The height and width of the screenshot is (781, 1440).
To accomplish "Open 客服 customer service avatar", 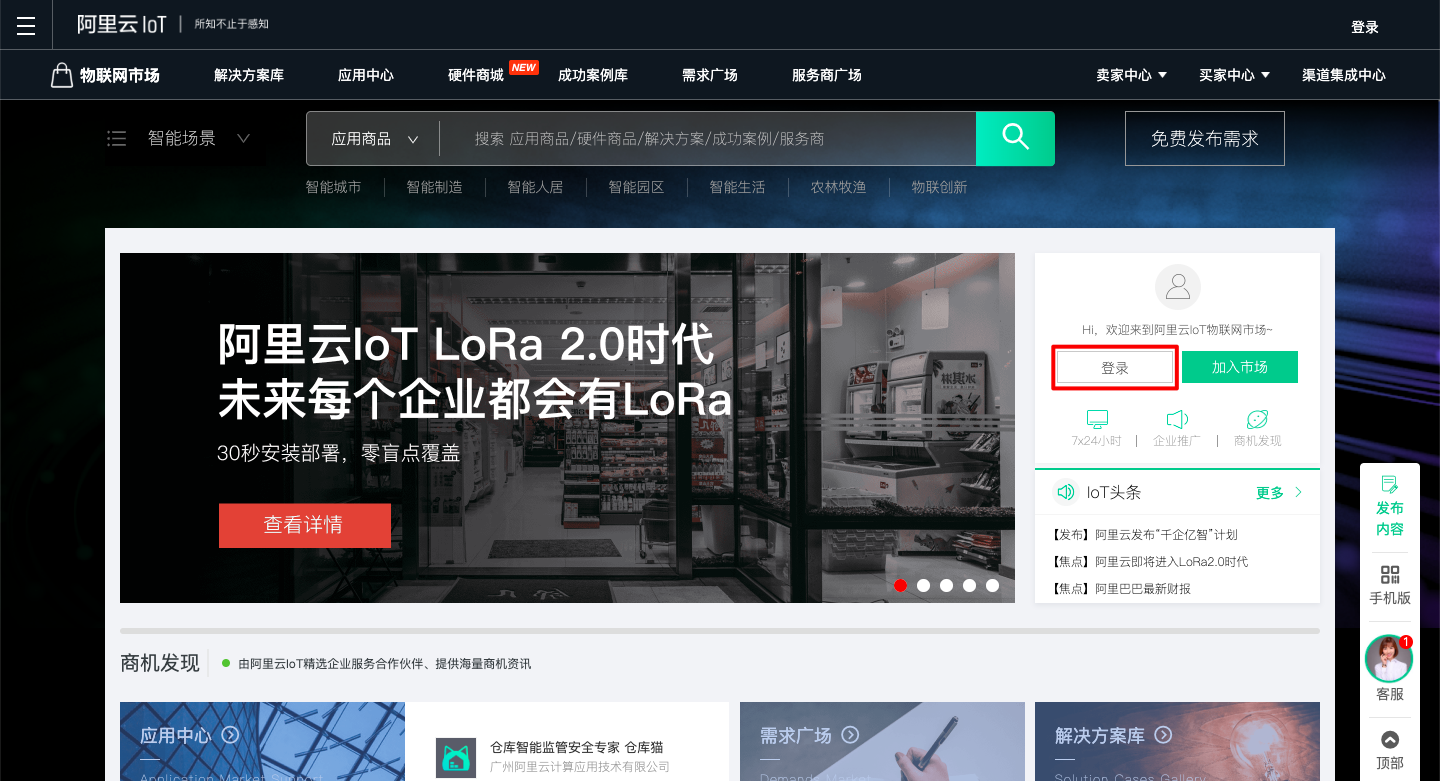I will coord(1389,659).
